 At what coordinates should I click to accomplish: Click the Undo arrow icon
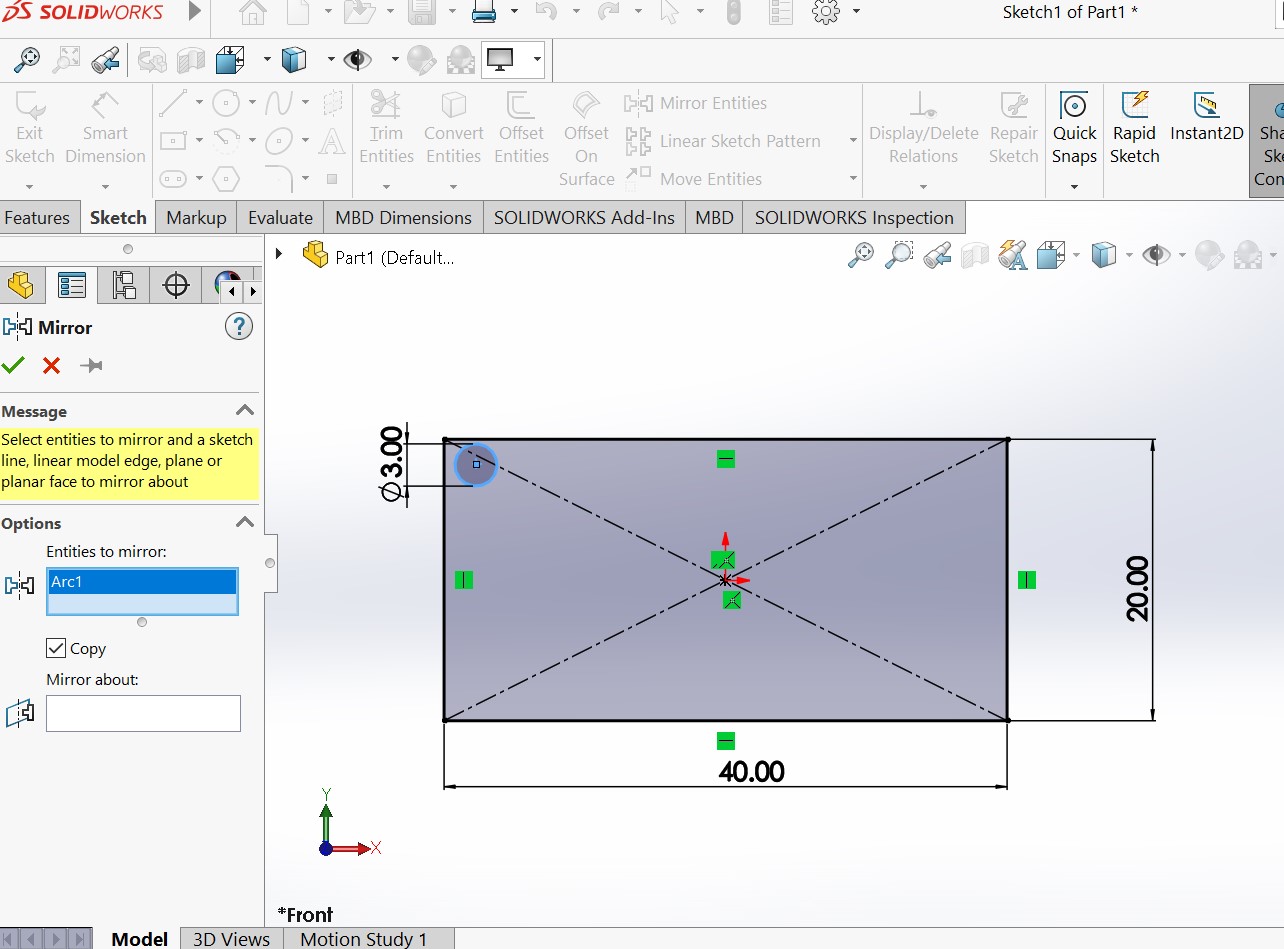546,13
